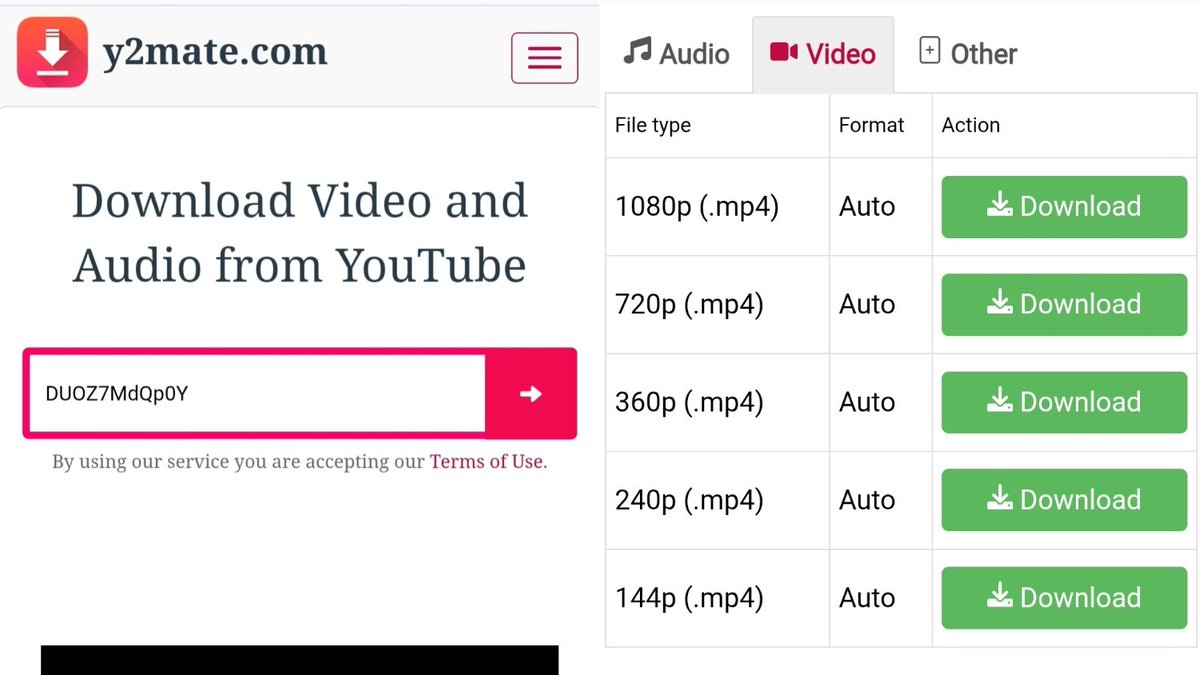Download the 720p mp4 file

pos(1063,304)
